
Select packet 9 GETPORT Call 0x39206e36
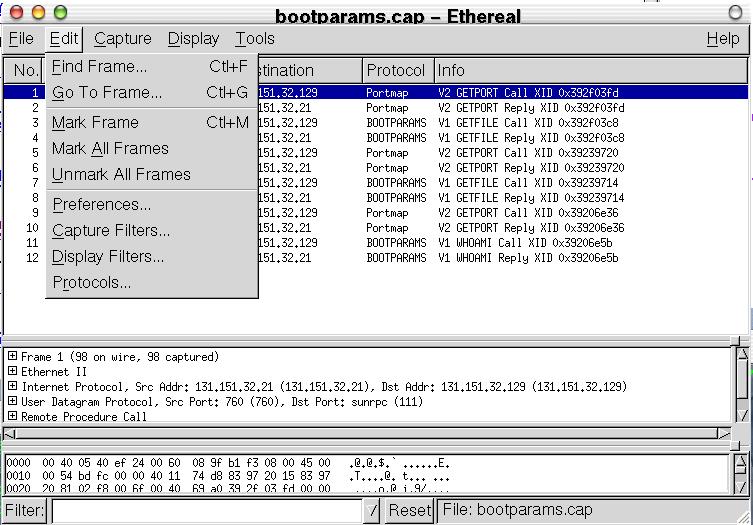coord(376,212)
